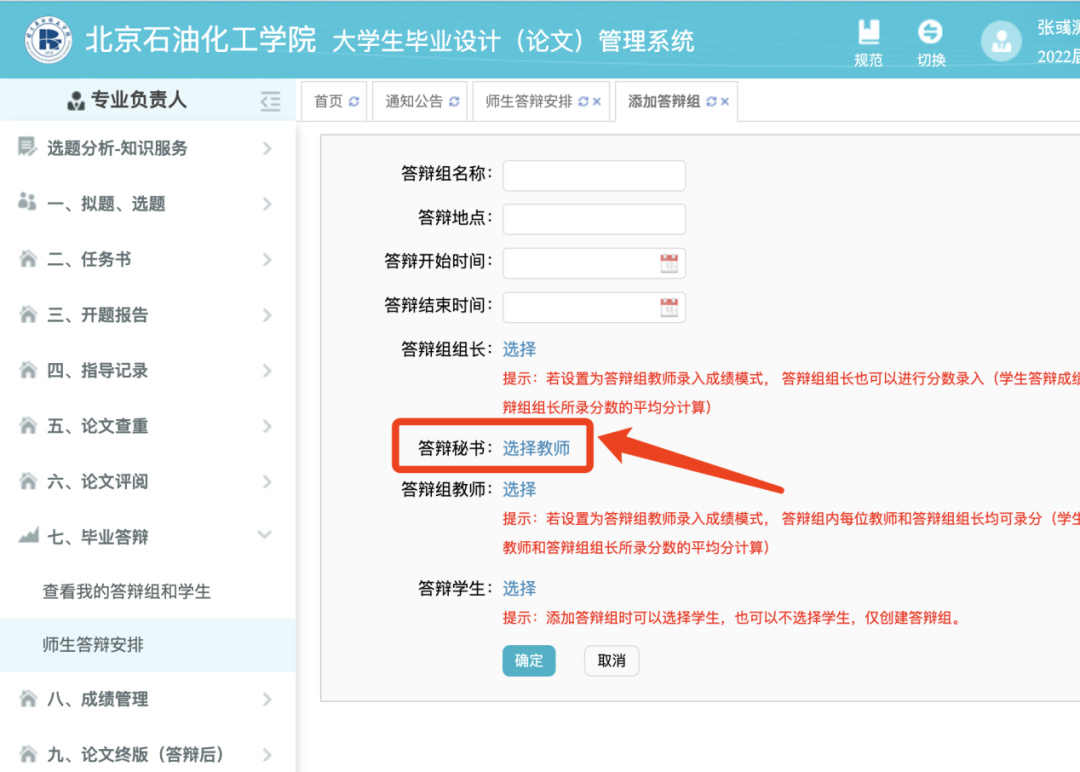Collapse the sidebar with the fold icon
This screenshot has height=772, width=1080.
point(270,100)
